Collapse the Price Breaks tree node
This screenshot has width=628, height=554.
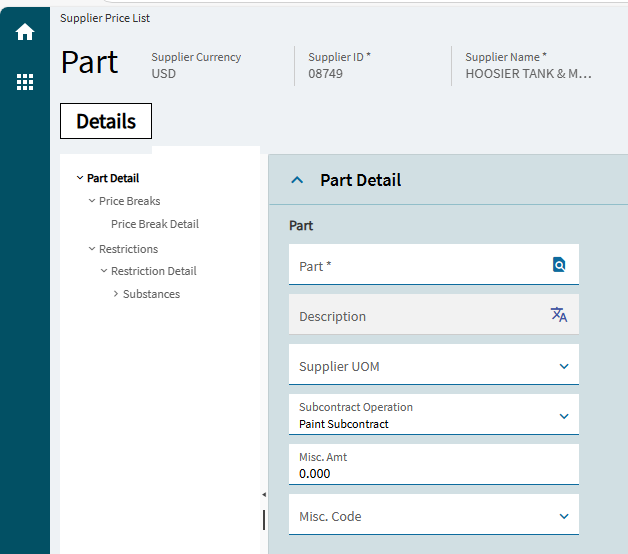pyautogui.click(x=92, y=201)
